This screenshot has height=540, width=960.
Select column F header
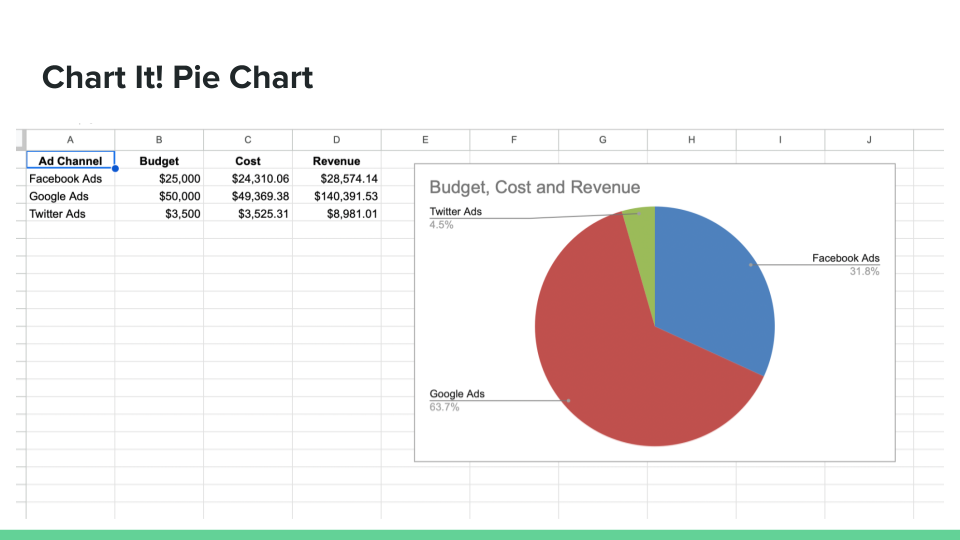(514, 140)
